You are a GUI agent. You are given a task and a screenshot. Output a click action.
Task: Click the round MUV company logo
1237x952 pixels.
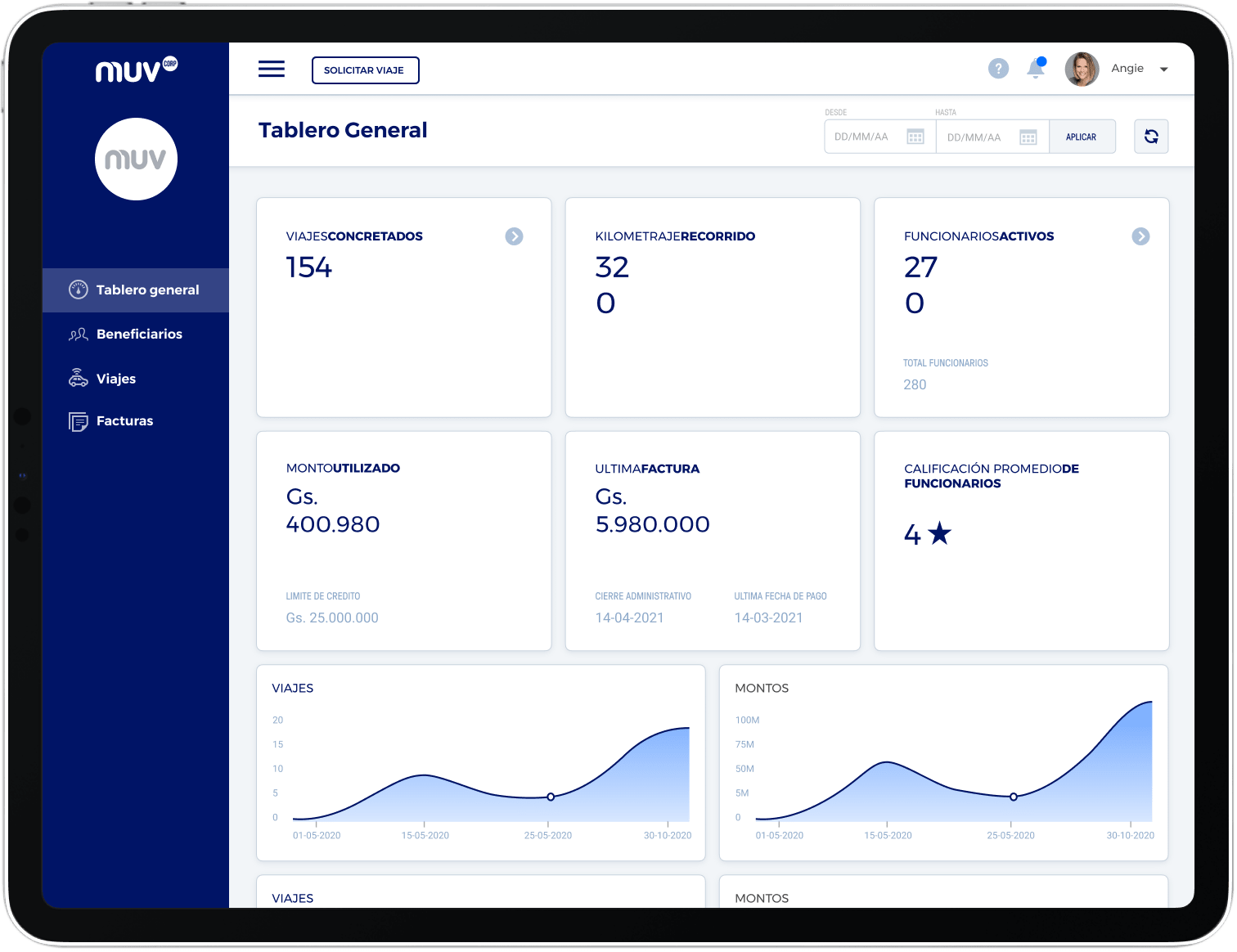click(136, 159)
